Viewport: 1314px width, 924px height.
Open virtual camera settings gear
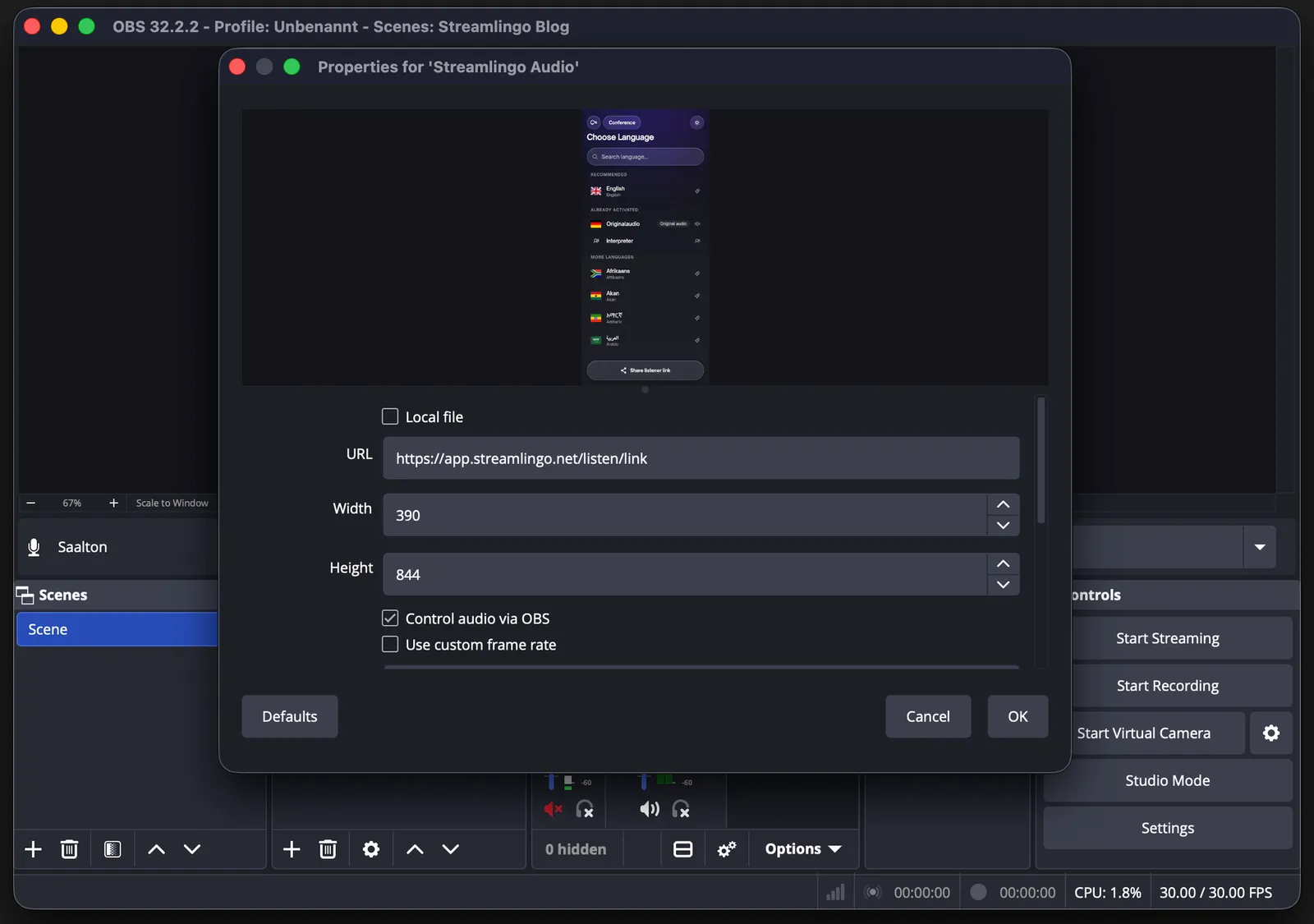coord(1271,733)
